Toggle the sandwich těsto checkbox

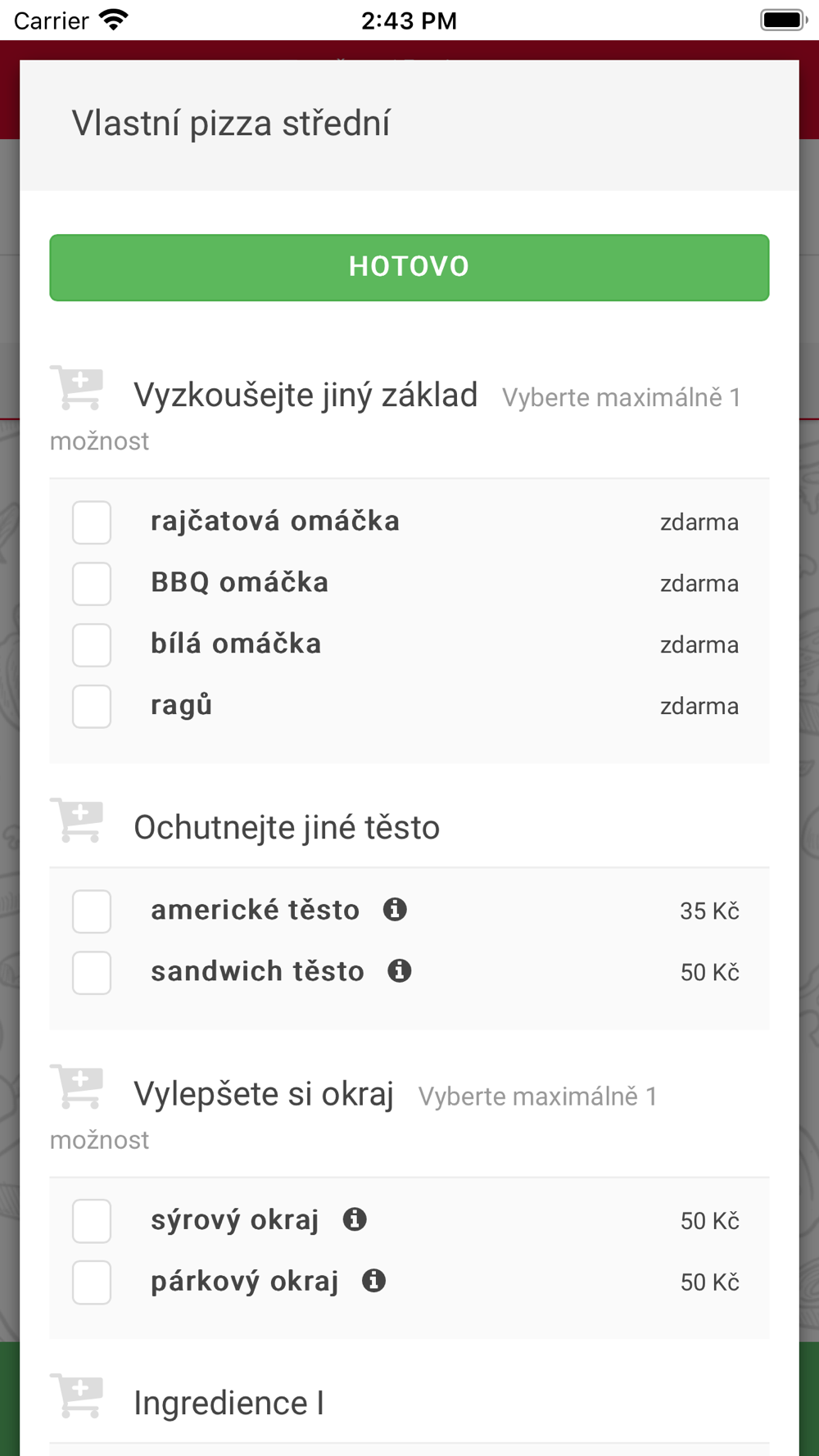click(x=92, y=973)
